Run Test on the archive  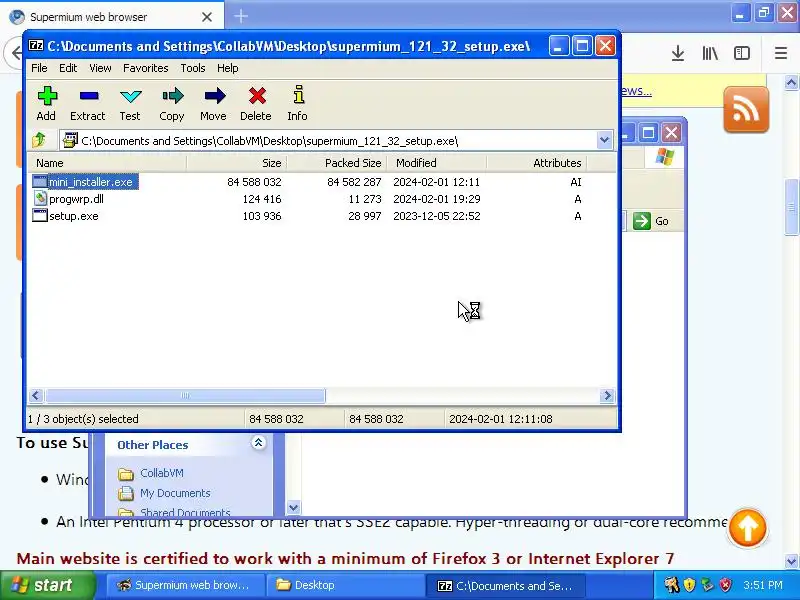130,104
